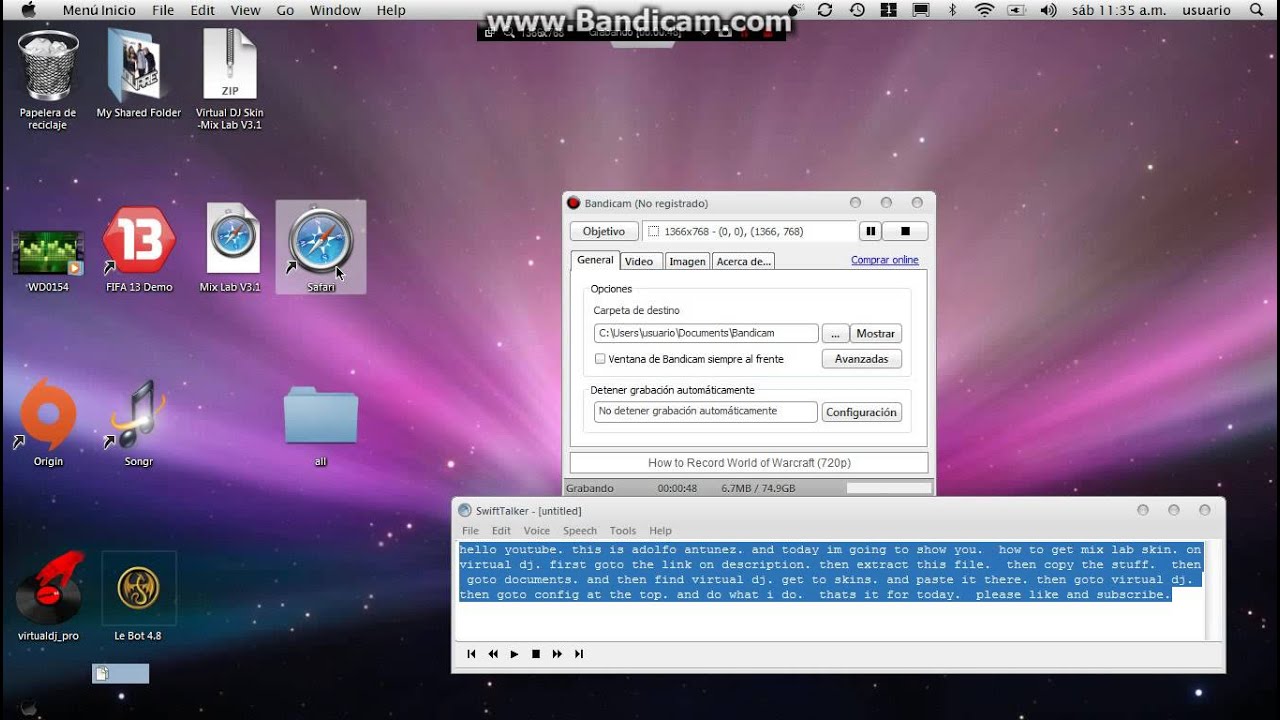Open the Go menu in the top bar

click(285, 10)
